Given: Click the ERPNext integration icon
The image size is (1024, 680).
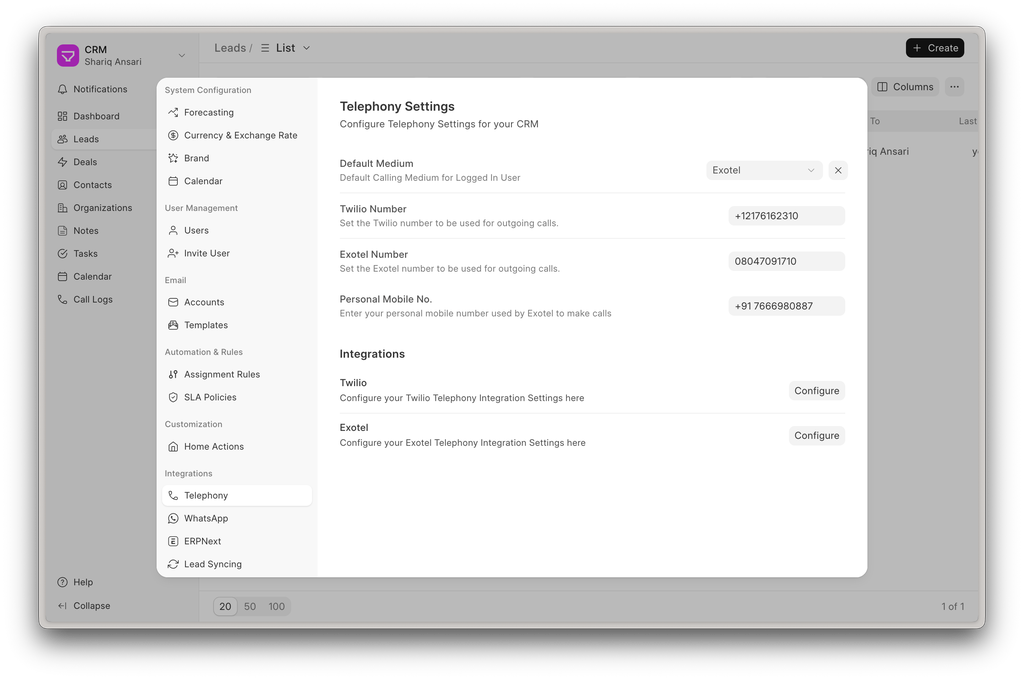Looking at the screenshot, I should point(173,542).
